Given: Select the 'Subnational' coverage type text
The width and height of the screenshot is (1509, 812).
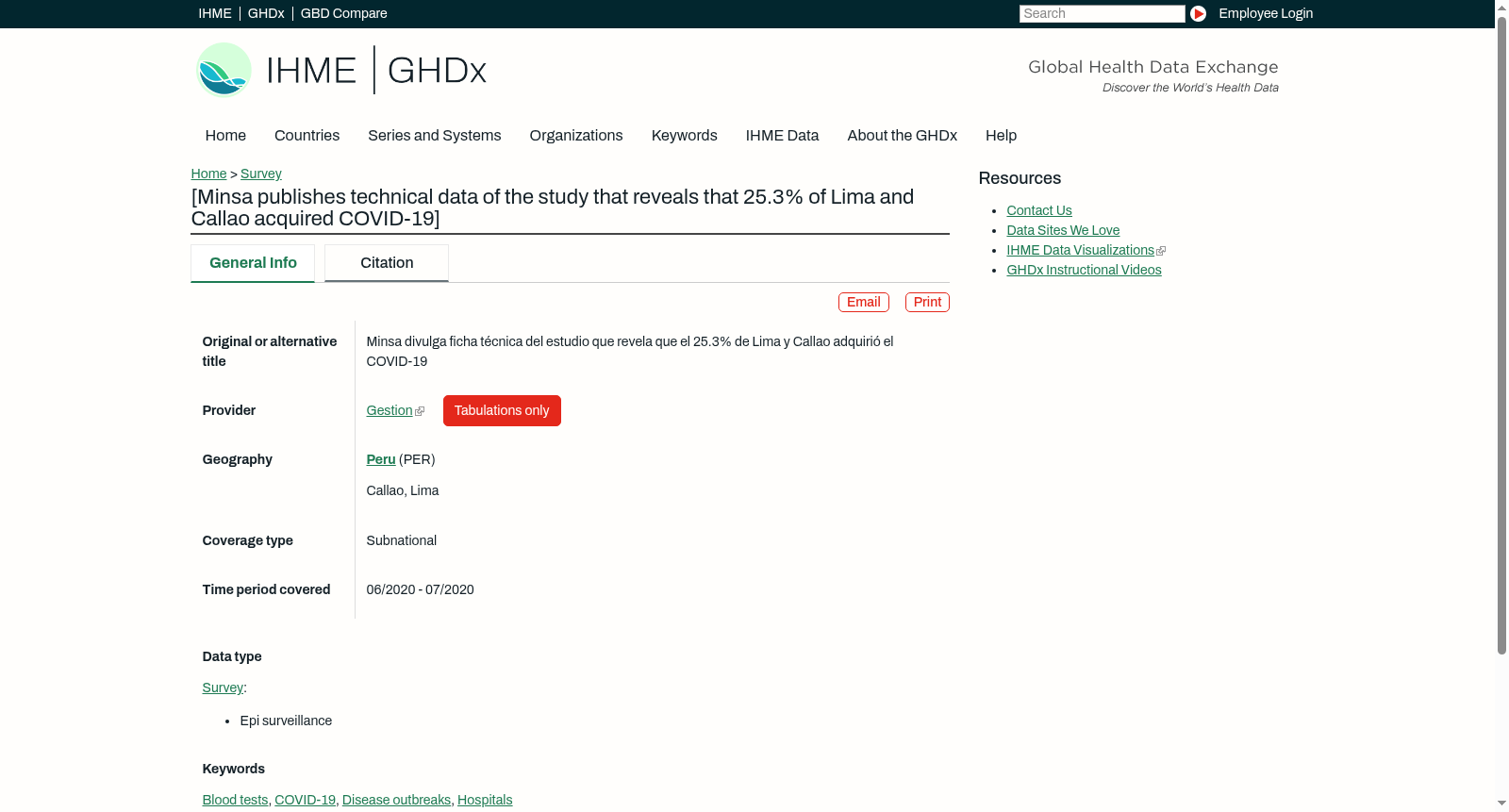Looking at the screenshot, I should coord(402,540).
